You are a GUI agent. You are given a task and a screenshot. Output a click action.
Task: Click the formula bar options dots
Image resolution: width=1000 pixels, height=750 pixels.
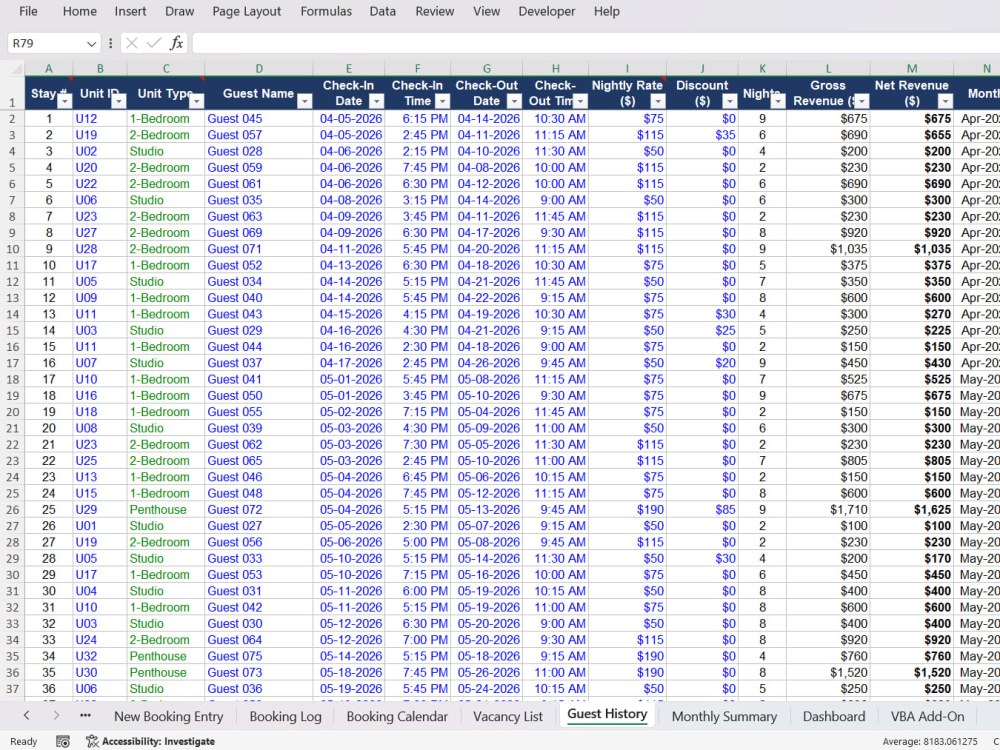click(110, 43)
